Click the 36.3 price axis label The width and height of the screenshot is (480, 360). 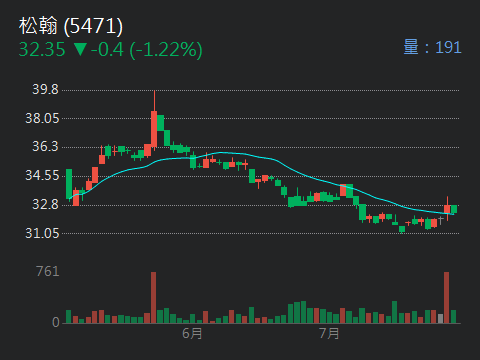pyautogui.click(x=45, y=147)
